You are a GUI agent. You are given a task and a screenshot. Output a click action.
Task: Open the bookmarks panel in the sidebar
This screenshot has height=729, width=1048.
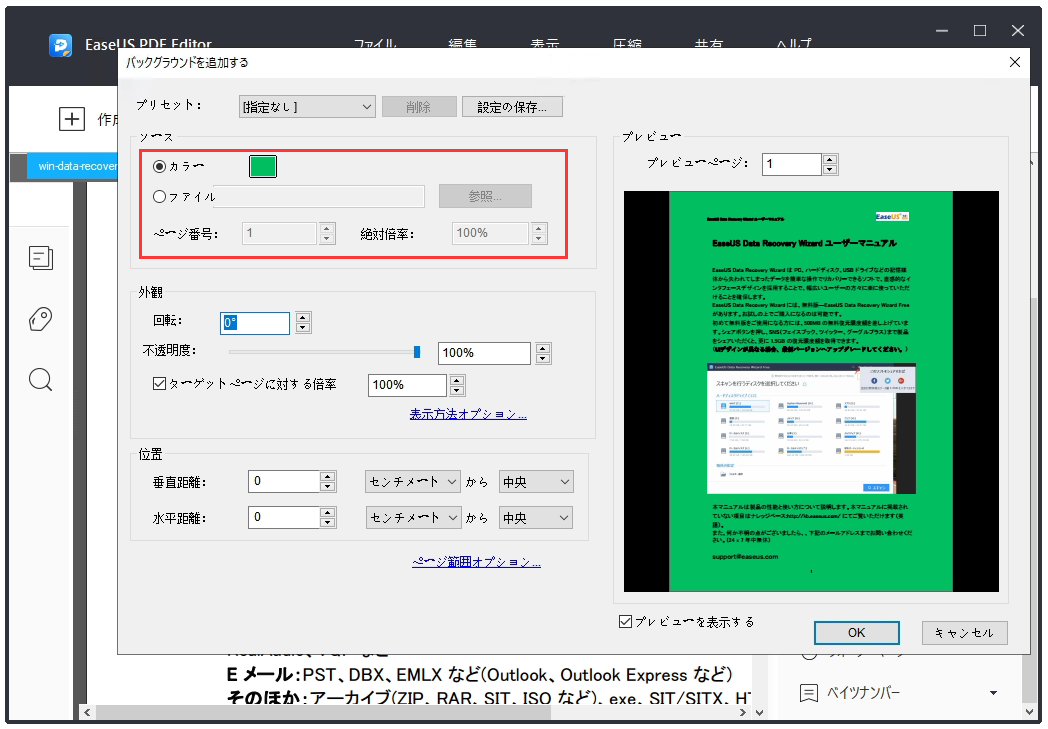pyautogui.click(x=40, y=318)
